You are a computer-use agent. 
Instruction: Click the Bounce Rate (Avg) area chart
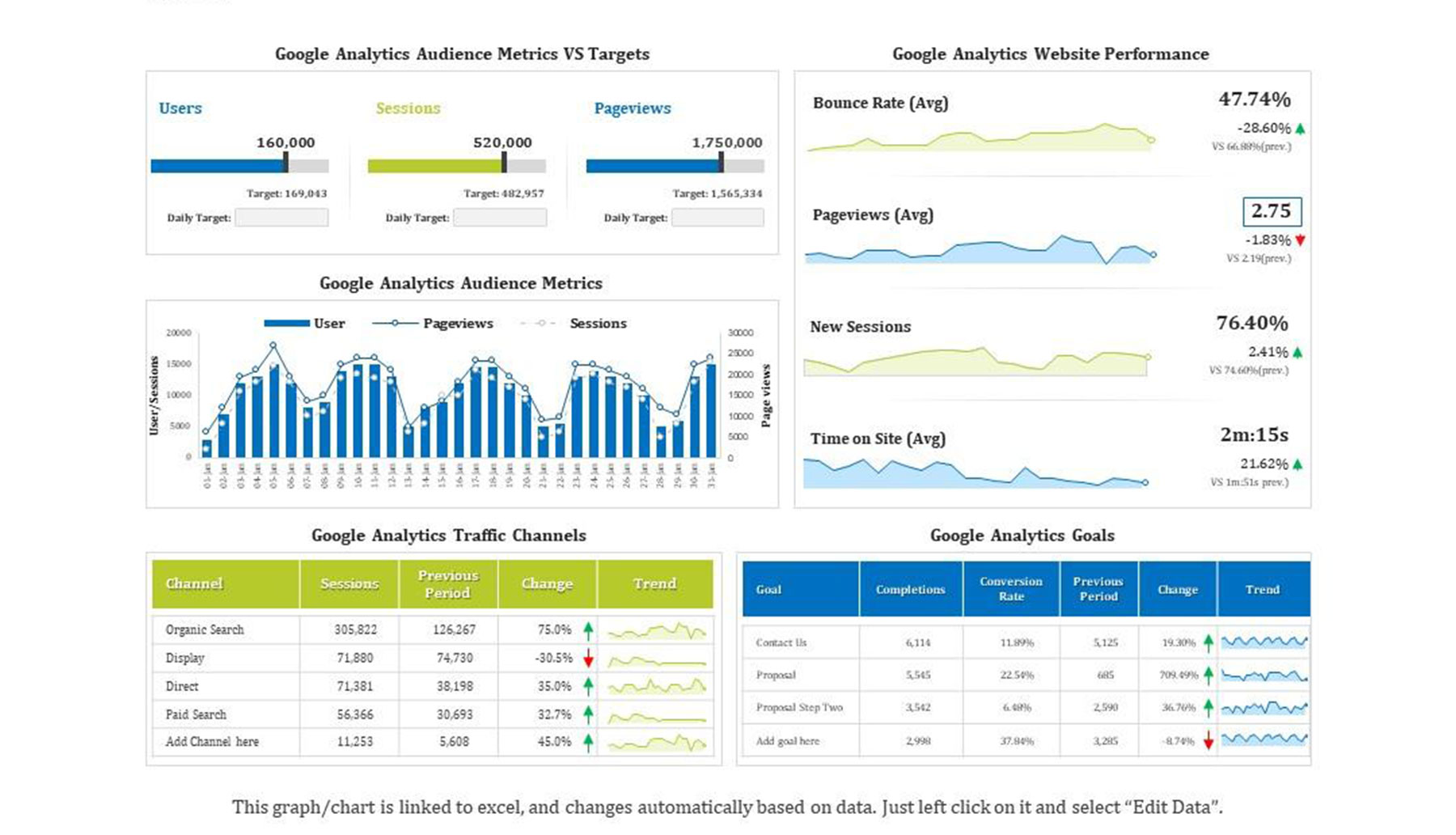pos(980,138)
